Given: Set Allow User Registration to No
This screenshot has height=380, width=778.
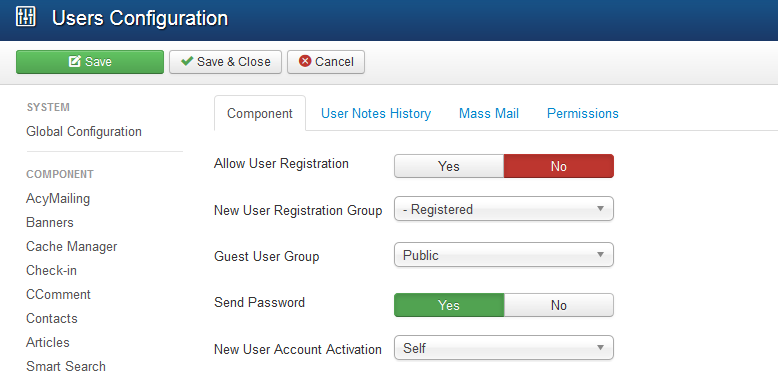Looking at the screenshot, I should 559,166.
